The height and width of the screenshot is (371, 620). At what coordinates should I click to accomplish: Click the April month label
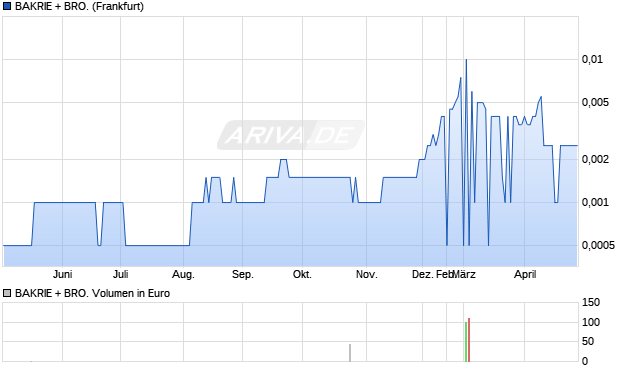point(525,274)
